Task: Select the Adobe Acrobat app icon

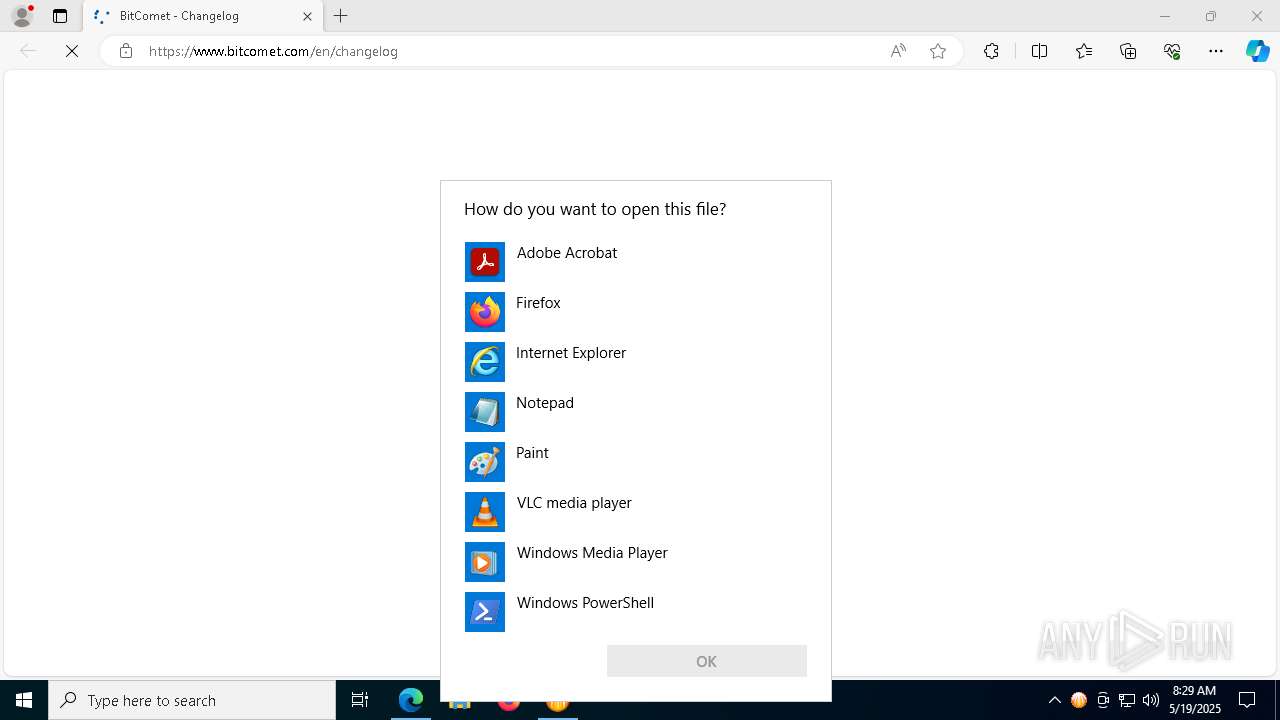Action: point(485,262)
